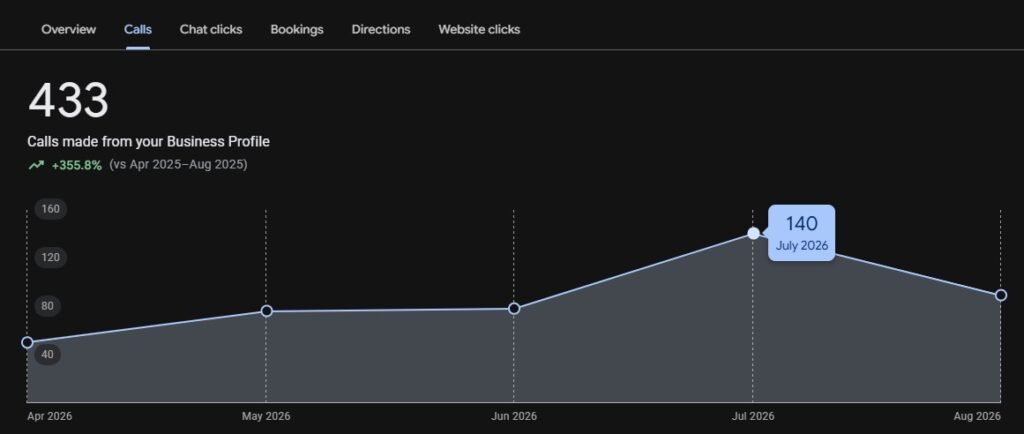Click the 'Apr 2026' x-axis label
1024x434 pixels.
(x=50, y=416)
